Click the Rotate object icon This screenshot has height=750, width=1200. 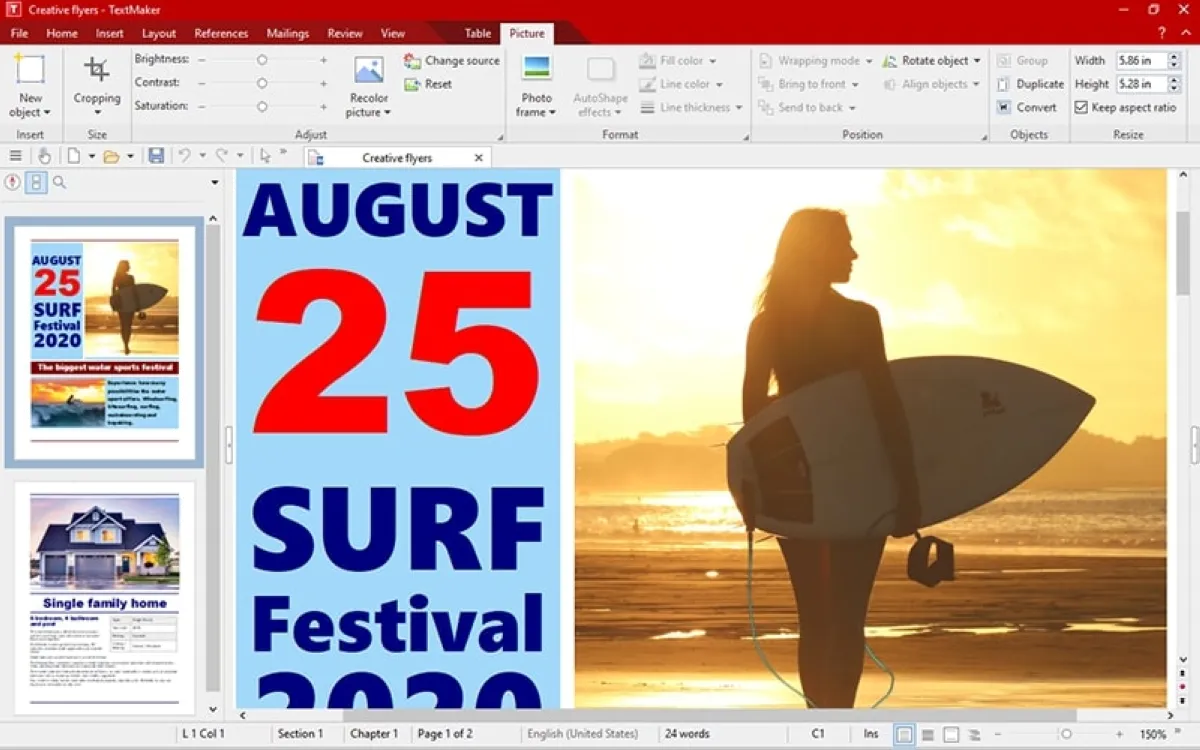coord(889,61)
